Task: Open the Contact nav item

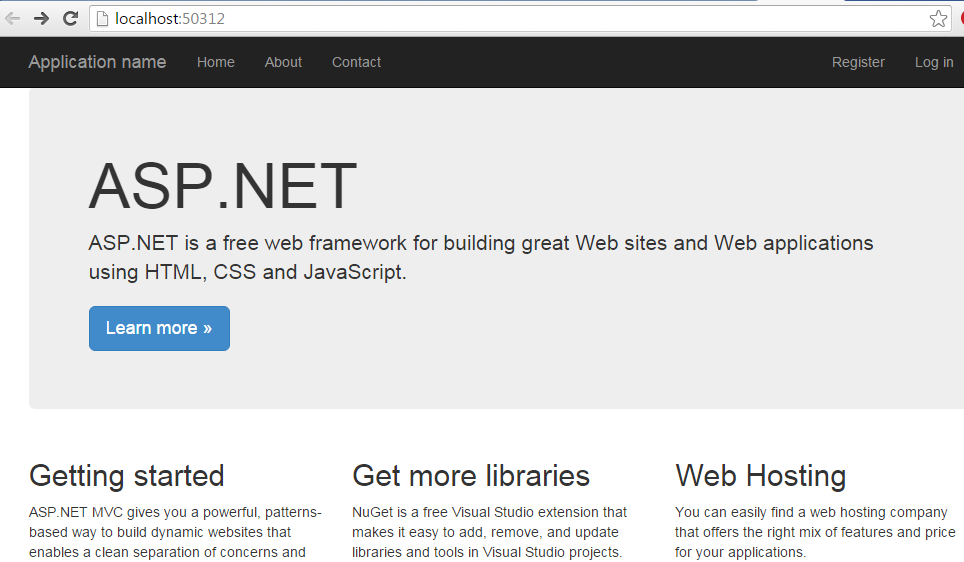Action: [357, 62]
